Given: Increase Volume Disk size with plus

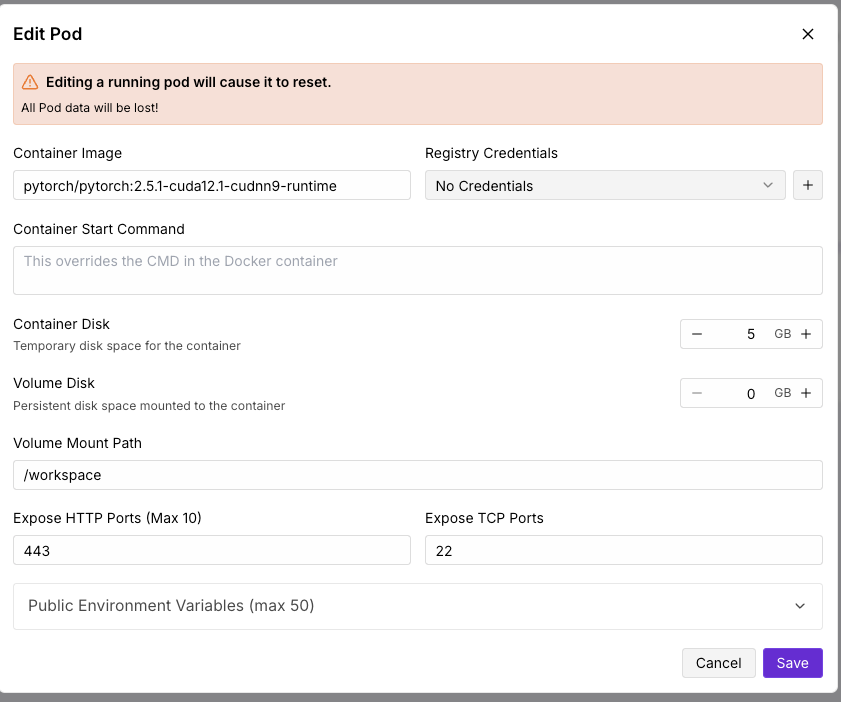Looking at the screenshot, I should pyautogui.click(x=806, y=393).
